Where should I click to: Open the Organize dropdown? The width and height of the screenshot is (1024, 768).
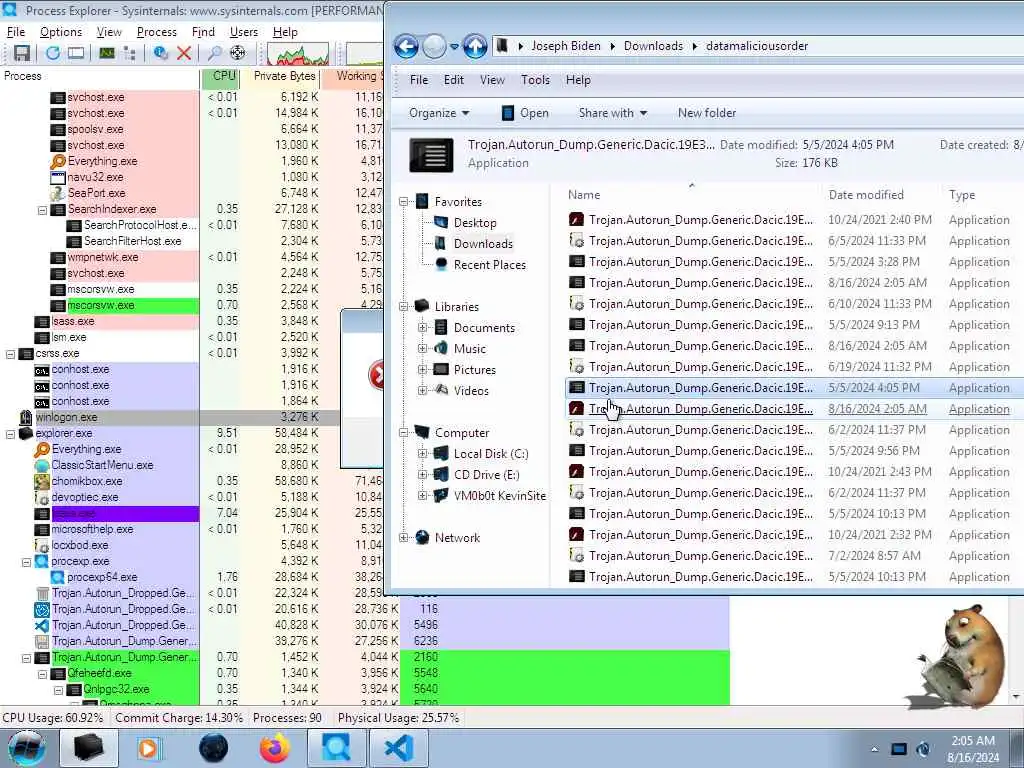(439, 113)
